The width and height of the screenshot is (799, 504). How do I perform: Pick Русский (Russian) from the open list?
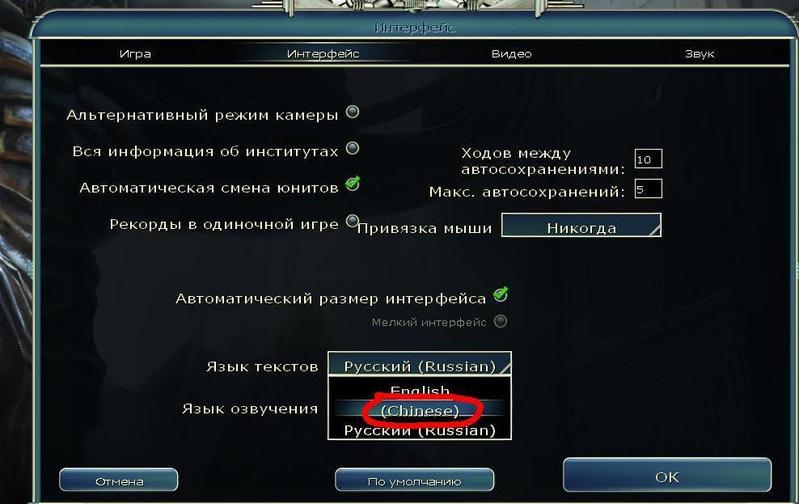point(419,430)
